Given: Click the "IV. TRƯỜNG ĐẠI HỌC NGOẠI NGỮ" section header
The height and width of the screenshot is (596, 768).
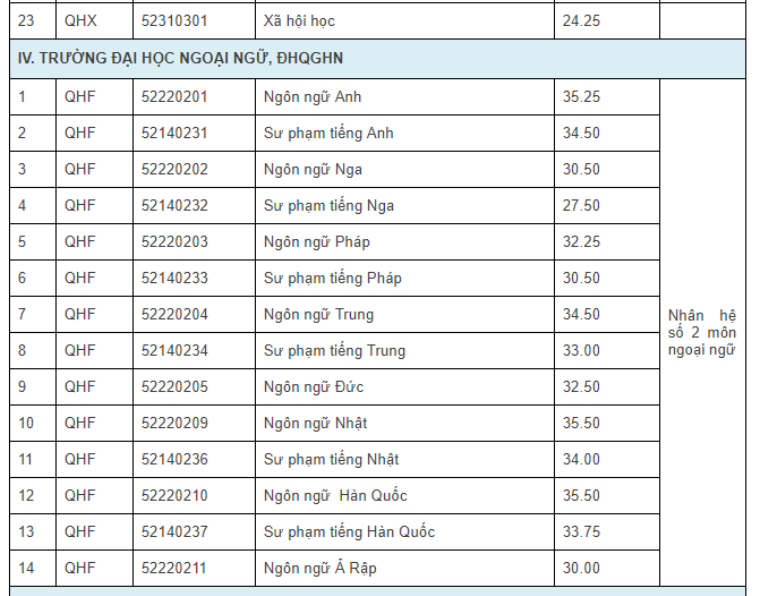Looking at the screenshot, I should 181,58.
